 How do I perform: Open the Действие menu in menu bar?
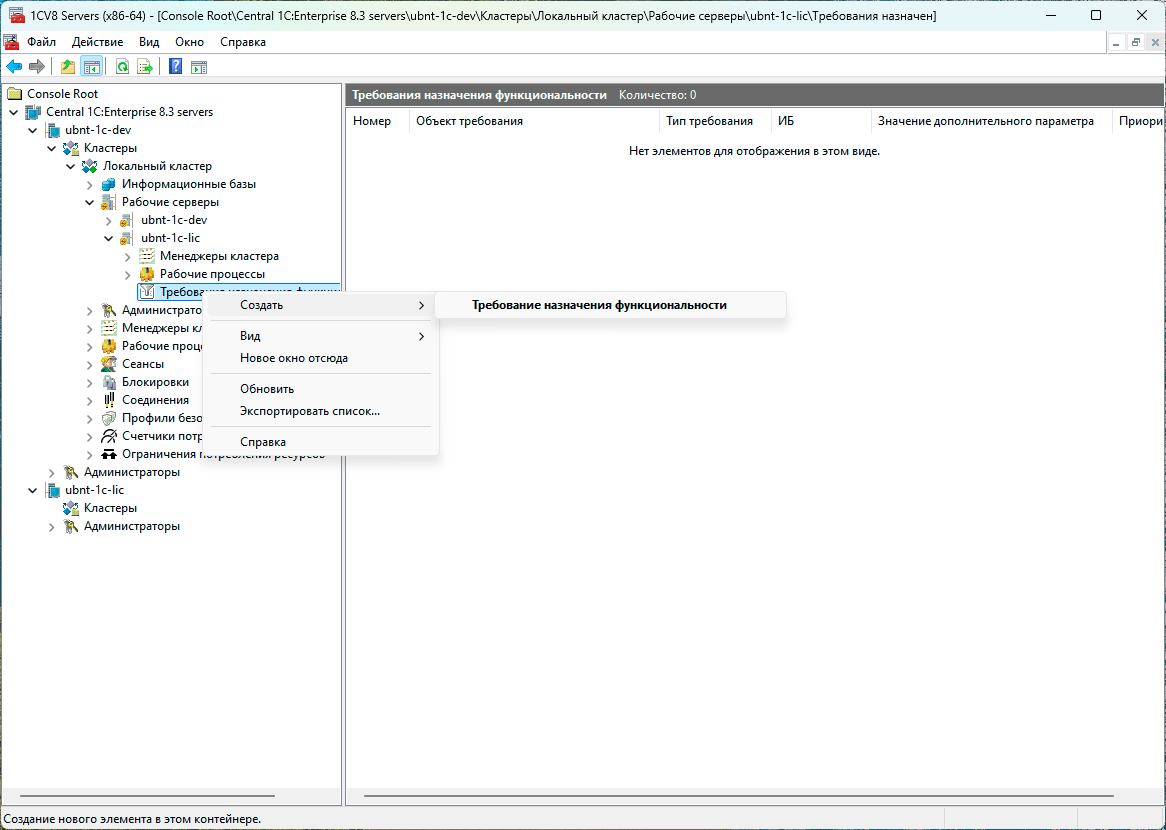point(98,42)
